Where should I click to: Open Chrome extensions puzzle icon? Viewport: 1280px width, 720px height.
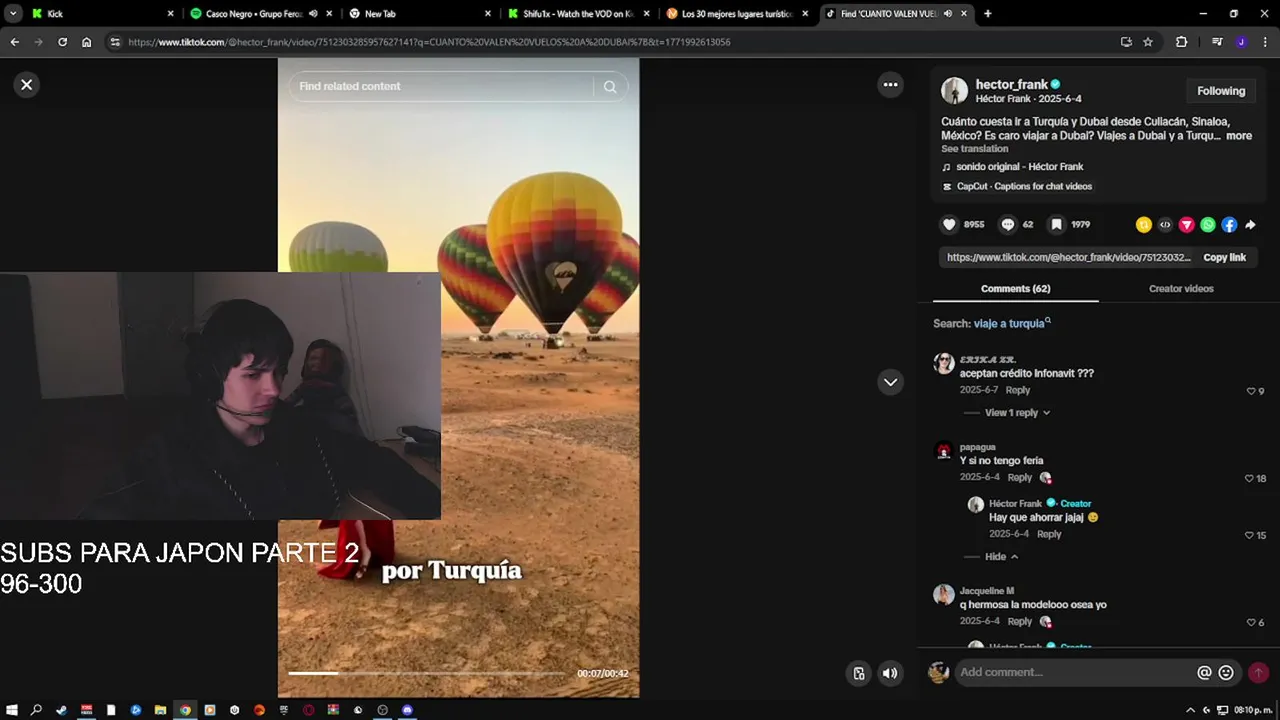tap(1181, 42)
